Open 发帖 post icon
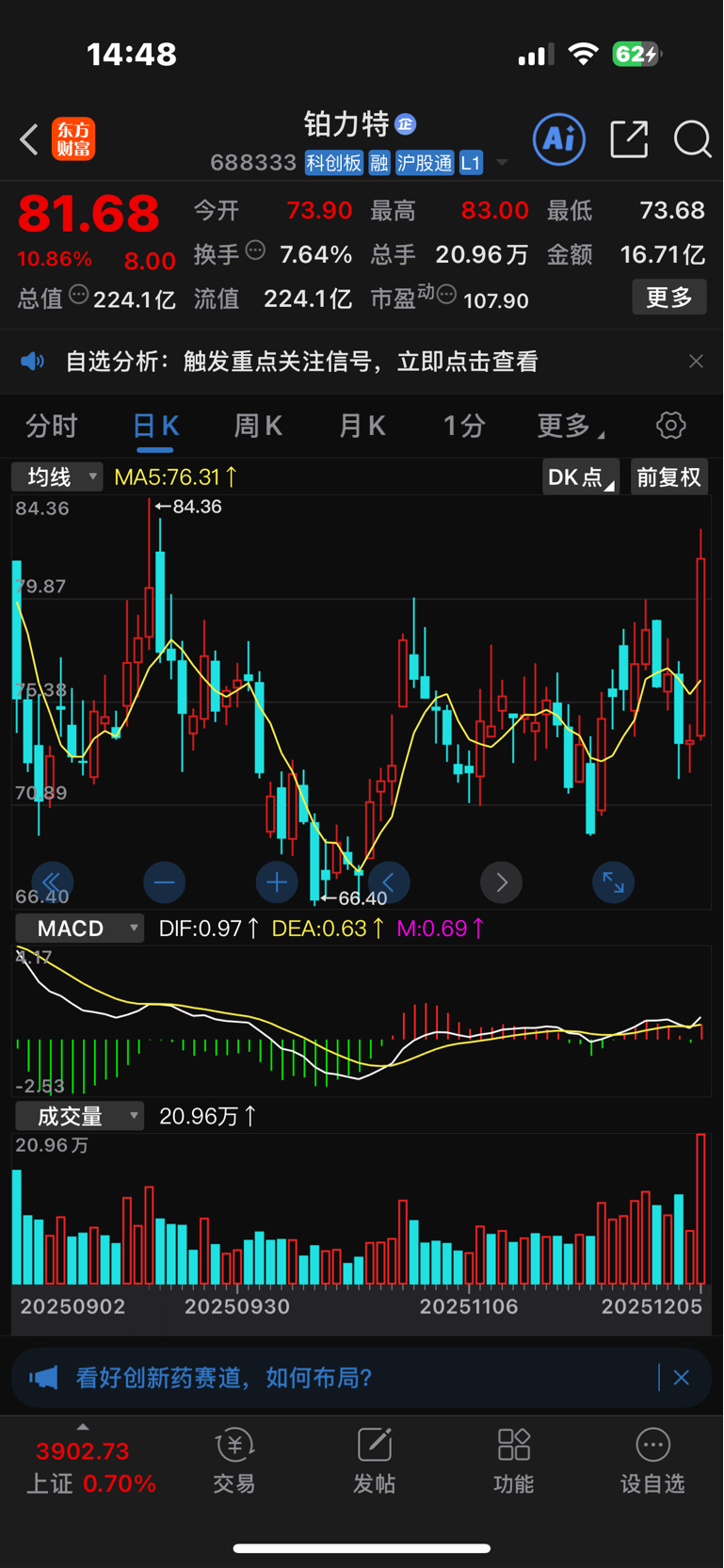 pos(374,1461)
